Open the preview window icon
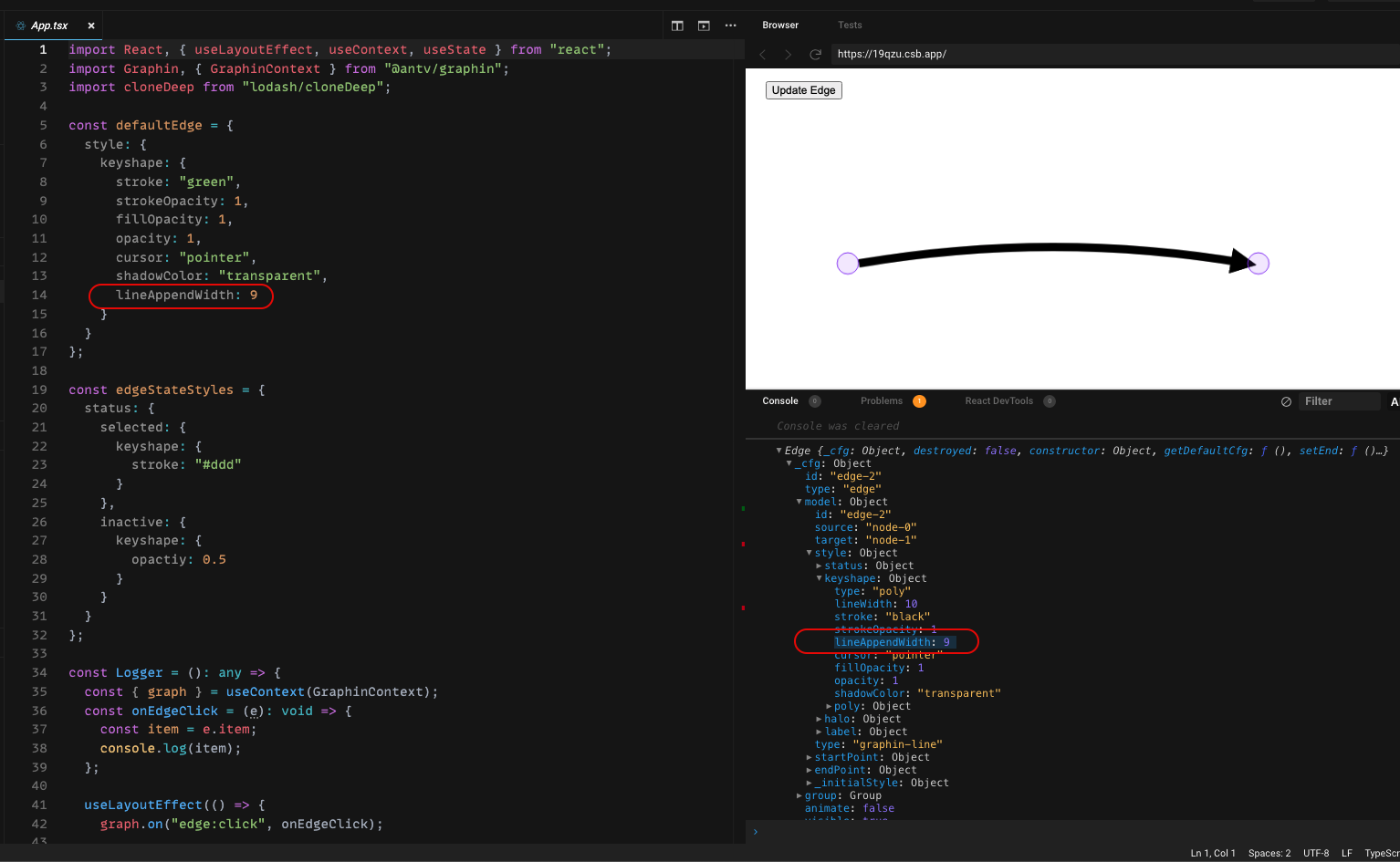 pyautogui.click(x=704, y=26)
